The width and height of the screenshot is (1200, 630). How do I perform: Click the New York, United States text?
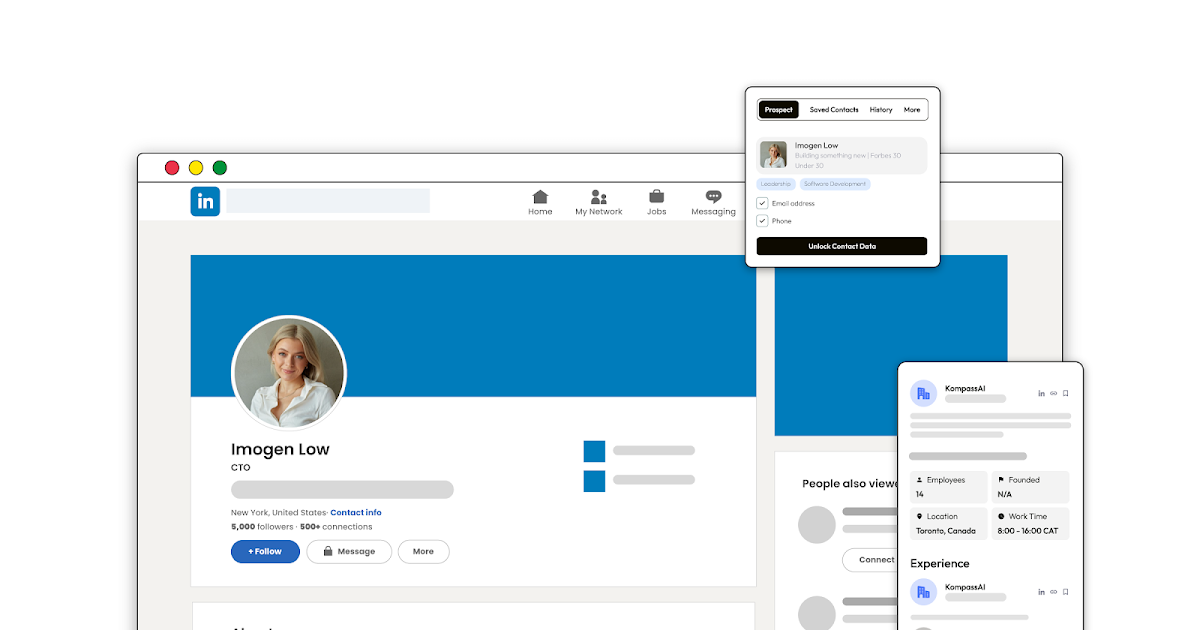coord(279,513)
